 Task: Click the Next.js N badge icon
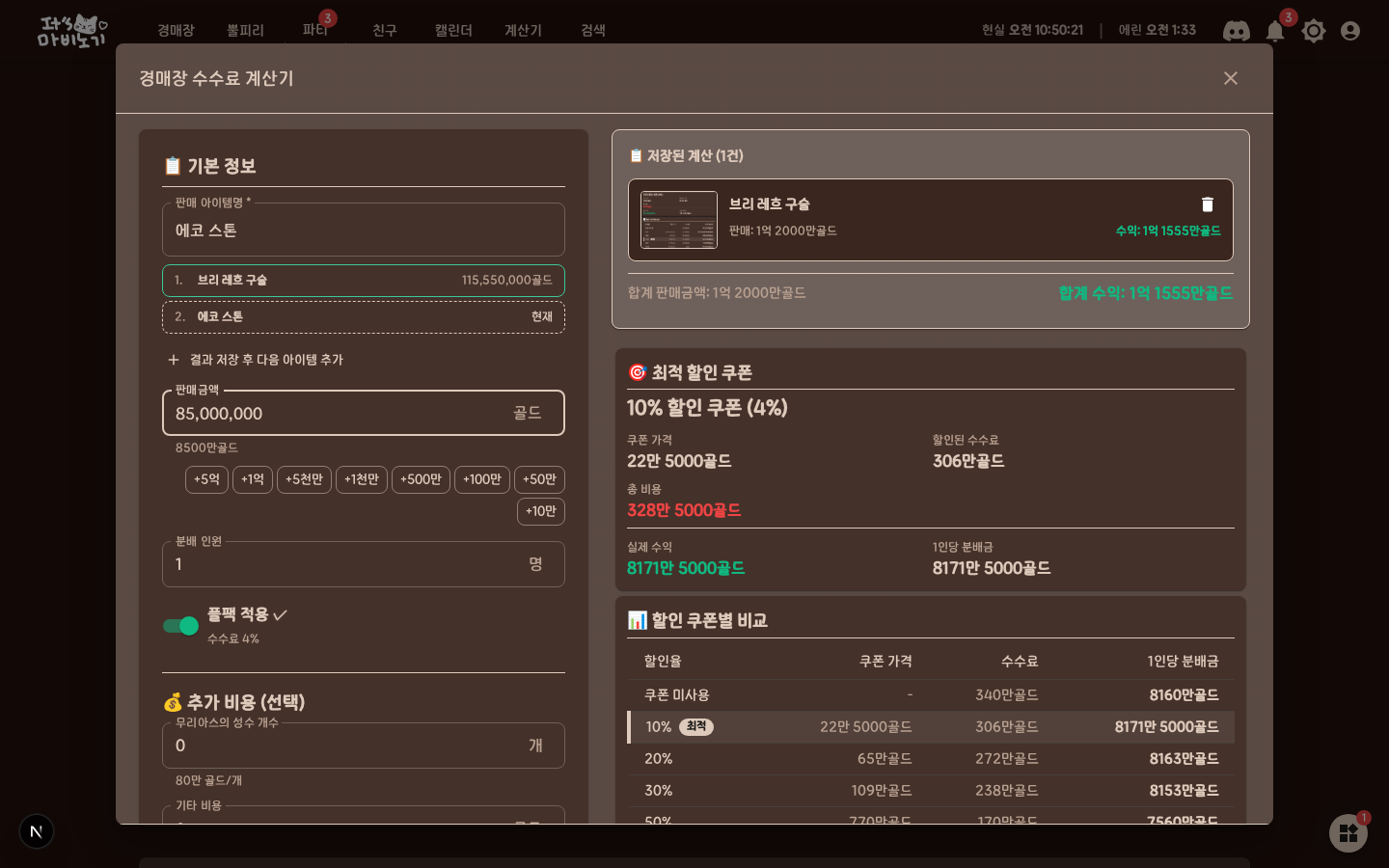click(x=37, y=831)
